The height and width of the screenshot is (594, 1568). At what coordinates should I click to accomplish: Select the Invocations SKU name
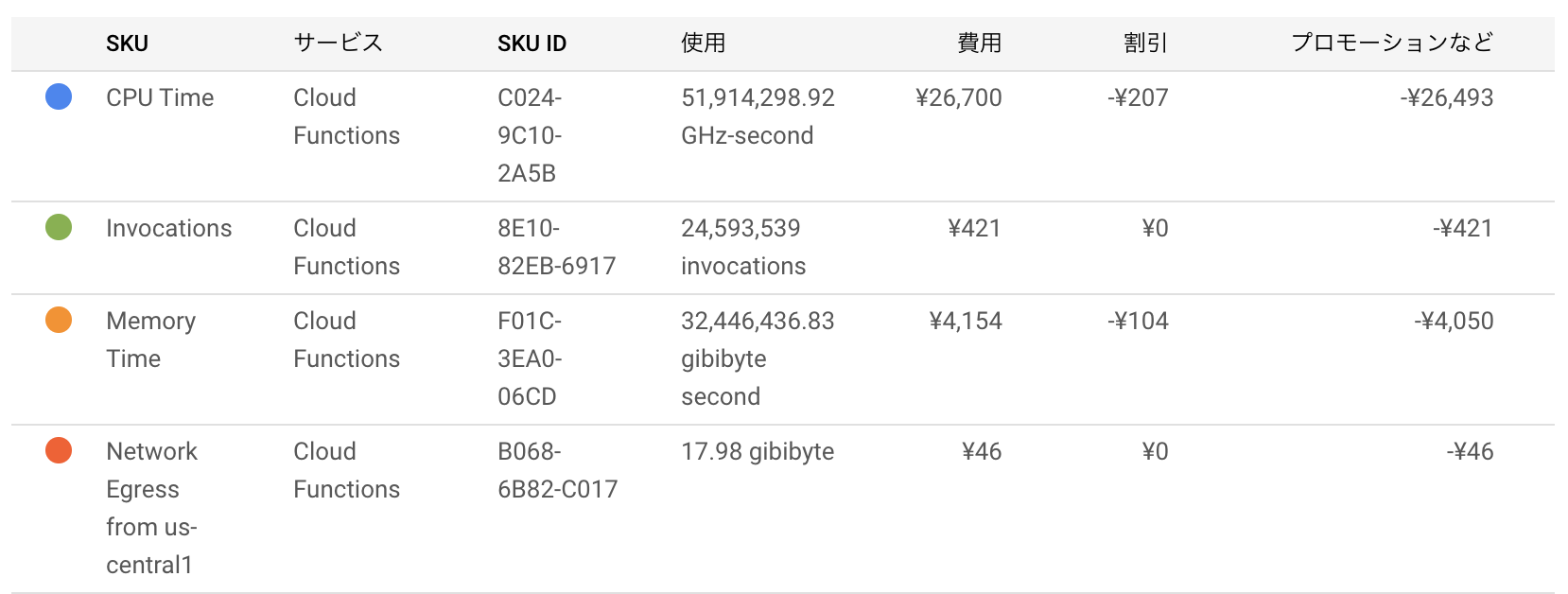click(168, 228)
